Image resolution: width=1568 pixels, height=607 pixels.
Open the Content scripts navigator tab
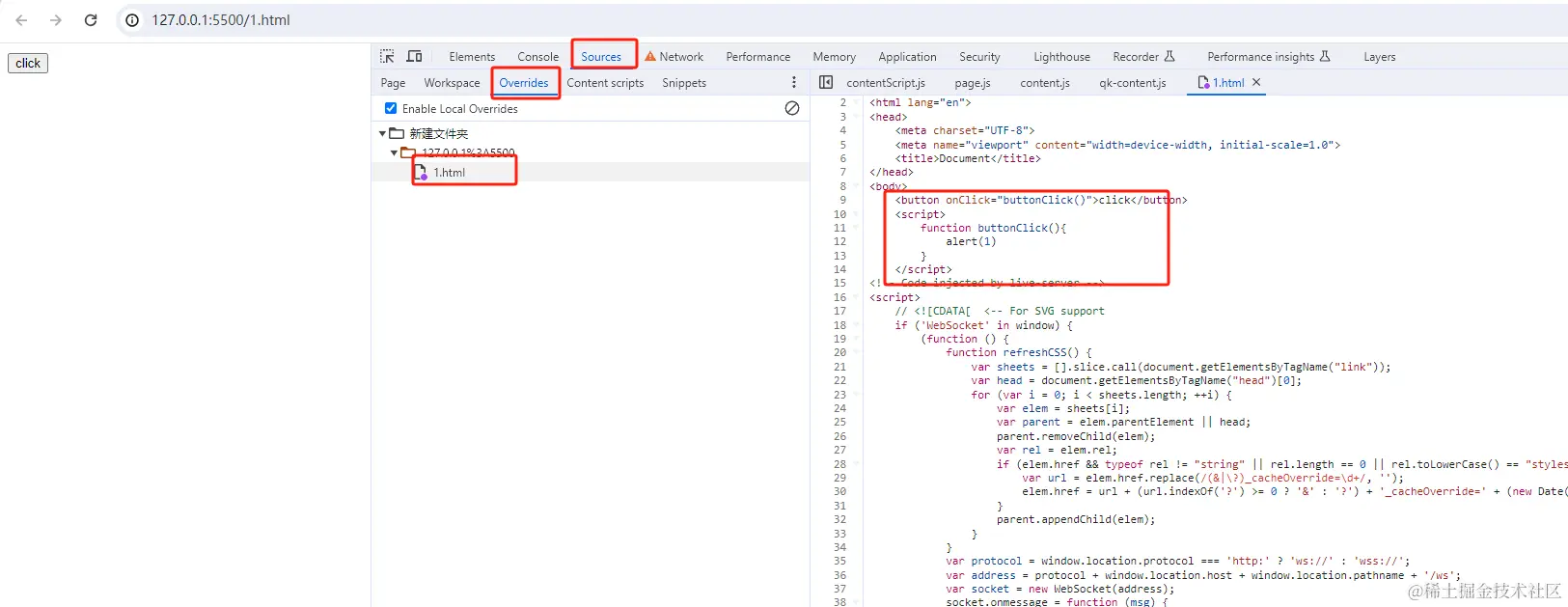(x=605, y=83)
